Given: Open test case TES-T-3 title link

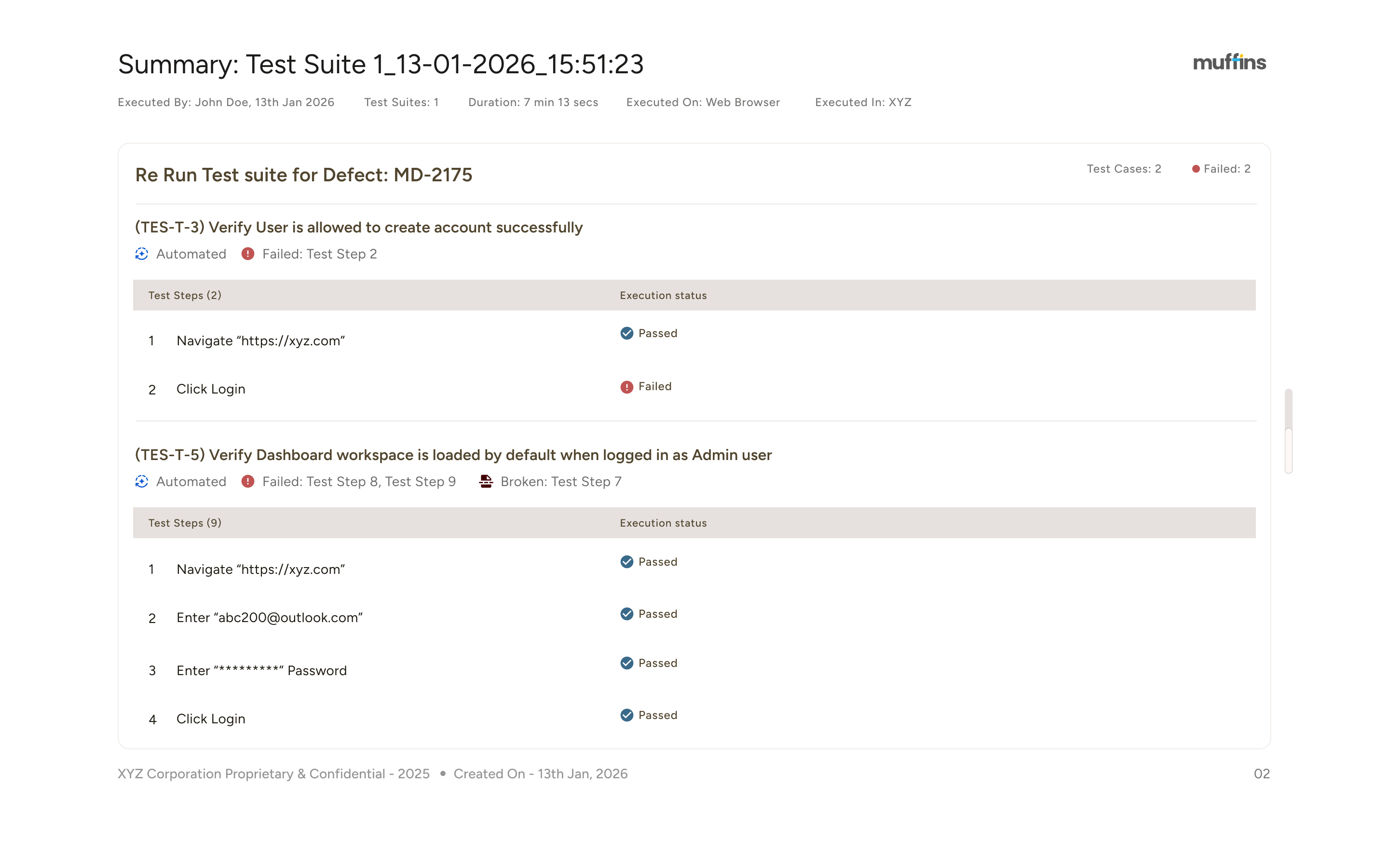Looking at the screenshot, I should (359, 227).
